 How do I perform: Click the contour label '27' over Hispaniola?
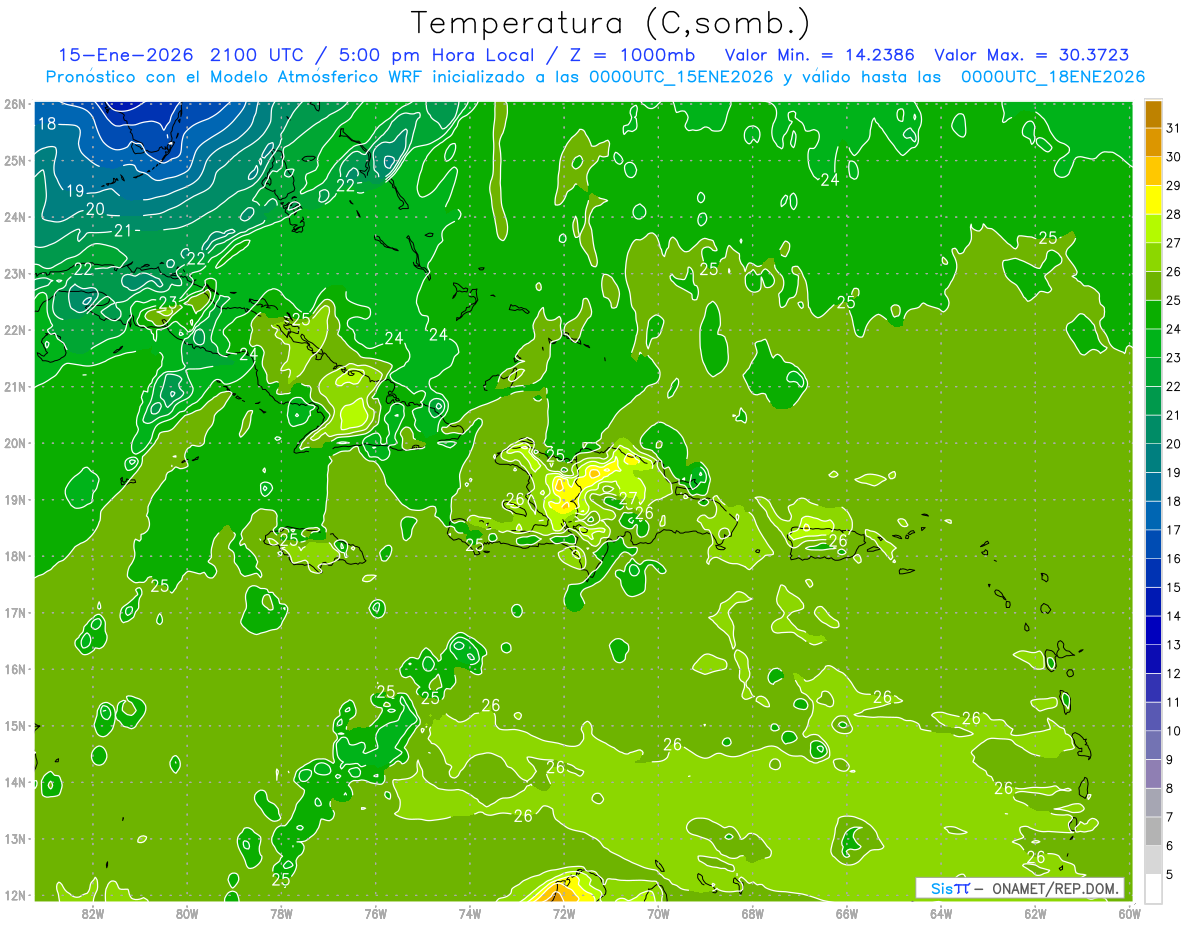[628, 497]
